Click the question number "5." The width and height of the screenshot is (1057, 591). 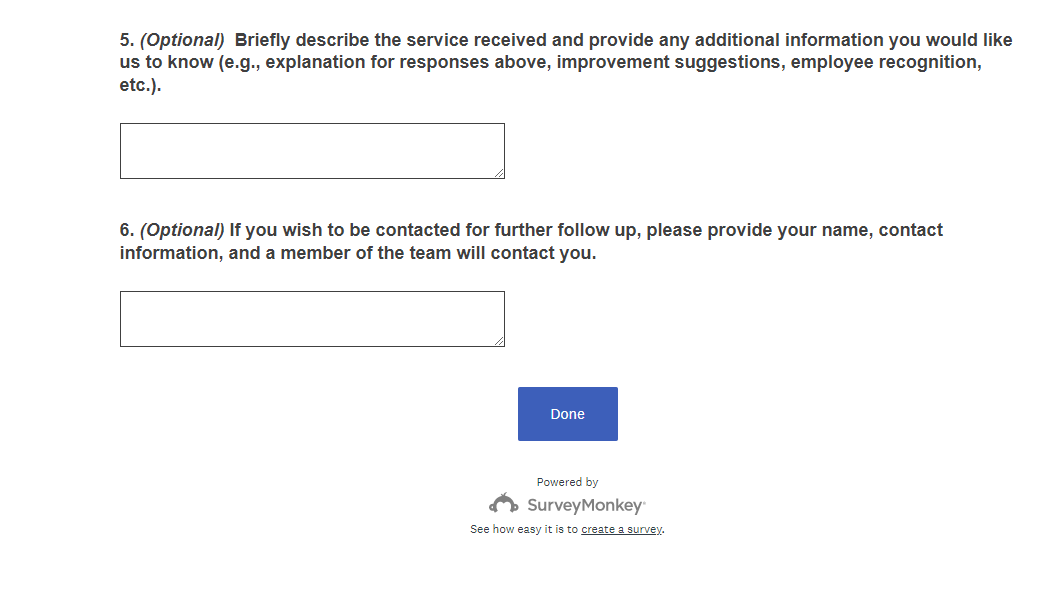(x=127, y=41)
